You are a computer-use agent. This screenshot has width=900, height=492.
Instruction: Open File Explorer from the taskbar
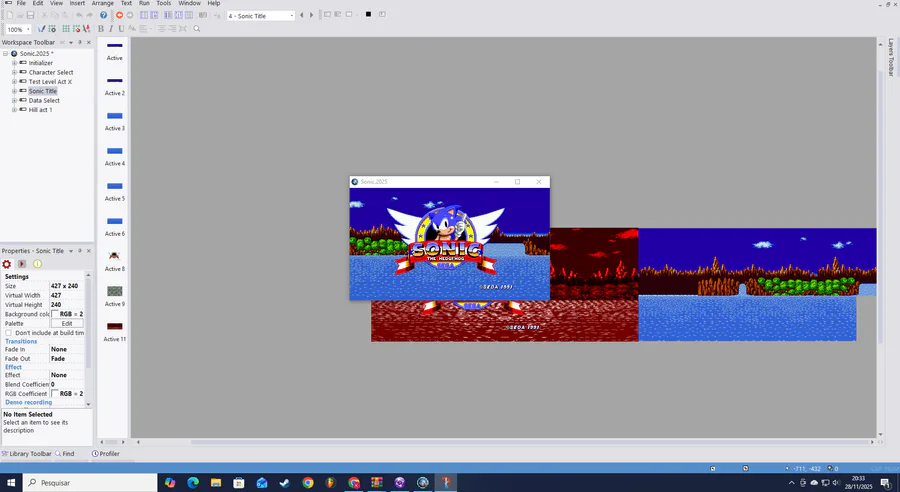click(216, 483)
